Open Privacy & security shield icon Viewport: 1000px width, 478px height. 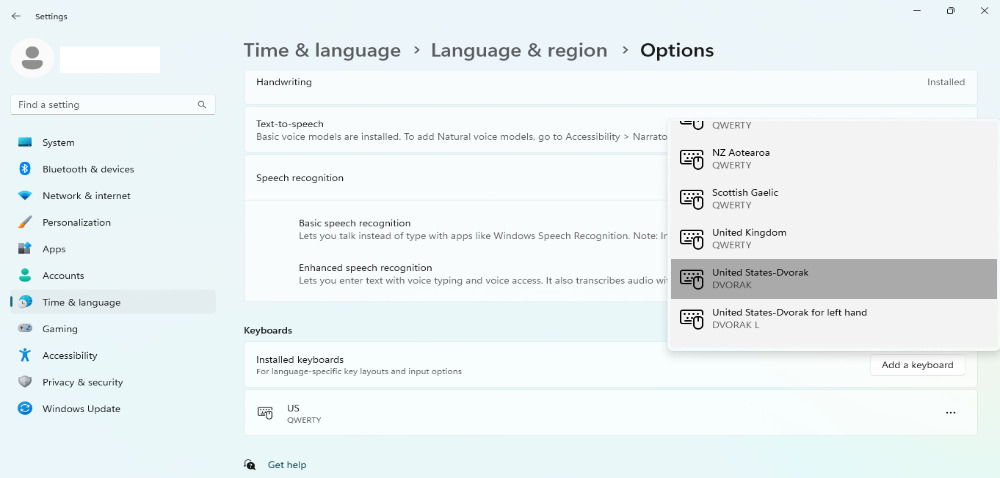click(25, 382)
